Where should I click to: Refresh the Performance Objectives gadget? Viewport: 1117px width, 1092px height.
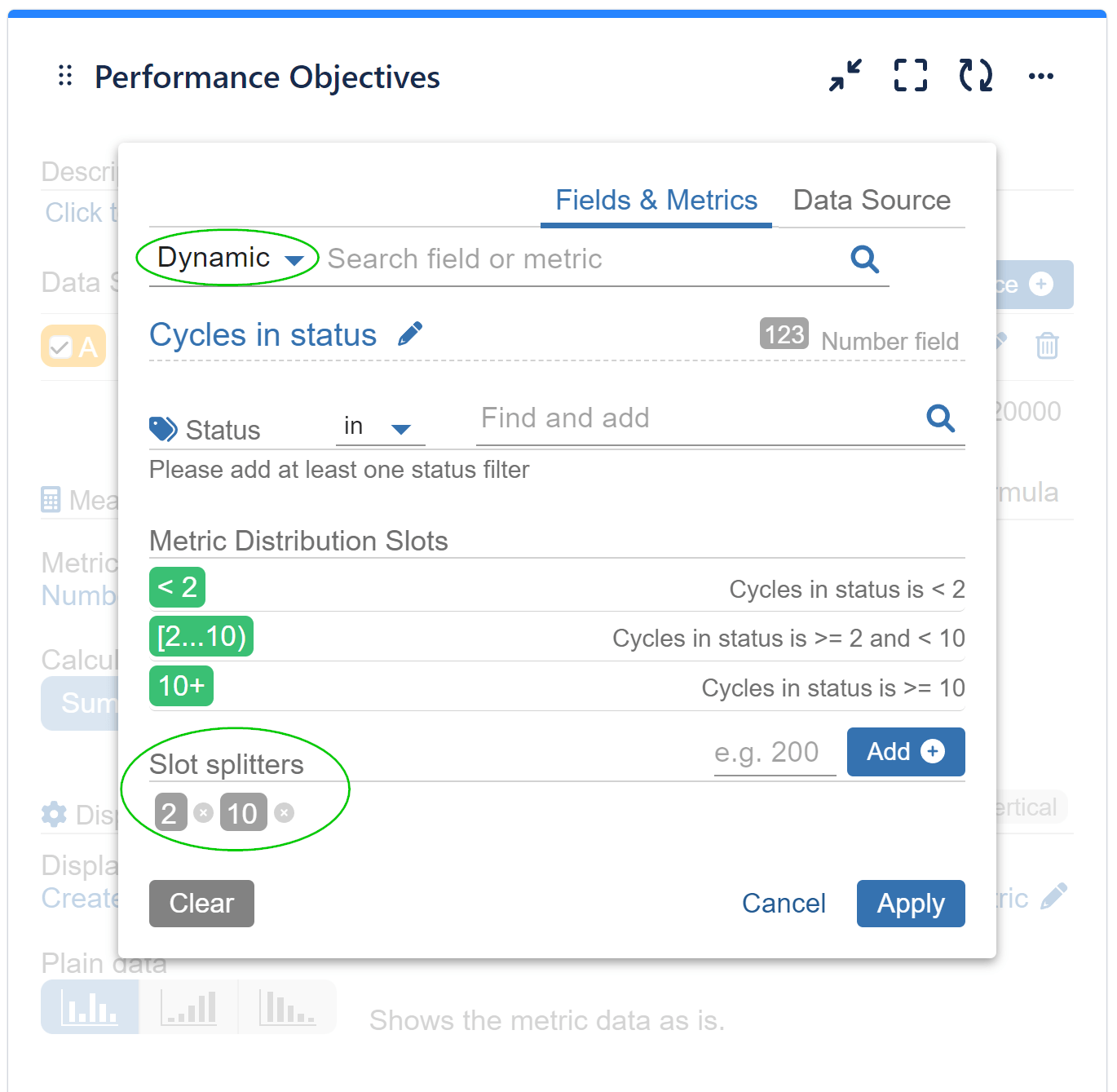pos(975,76)
